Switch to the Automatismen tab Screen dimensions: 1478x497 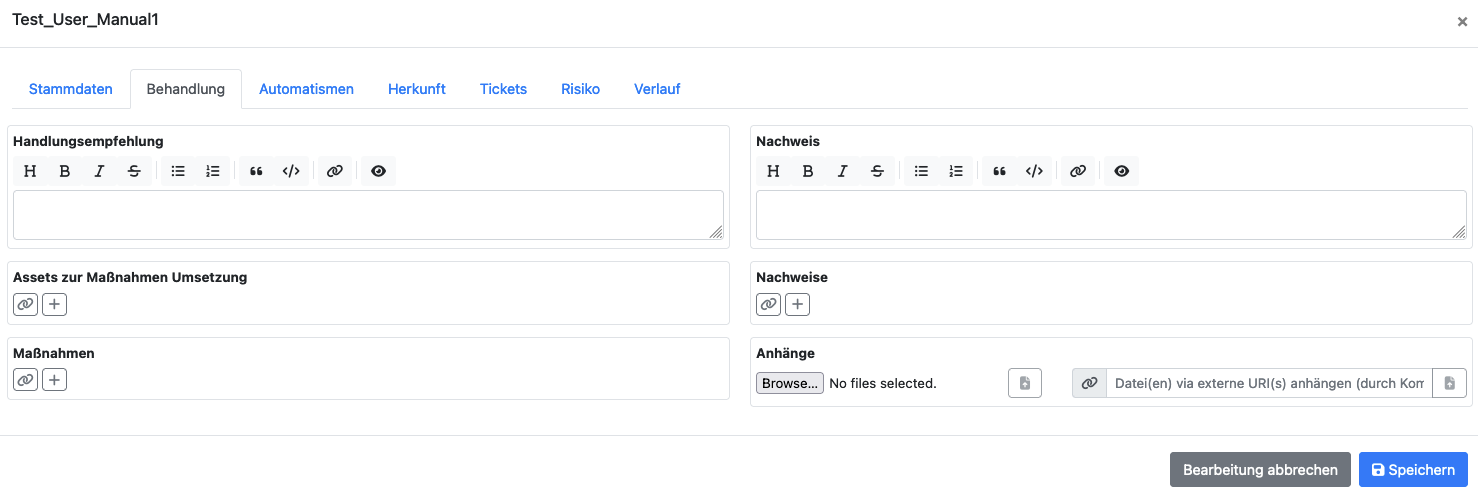point(306,89)
